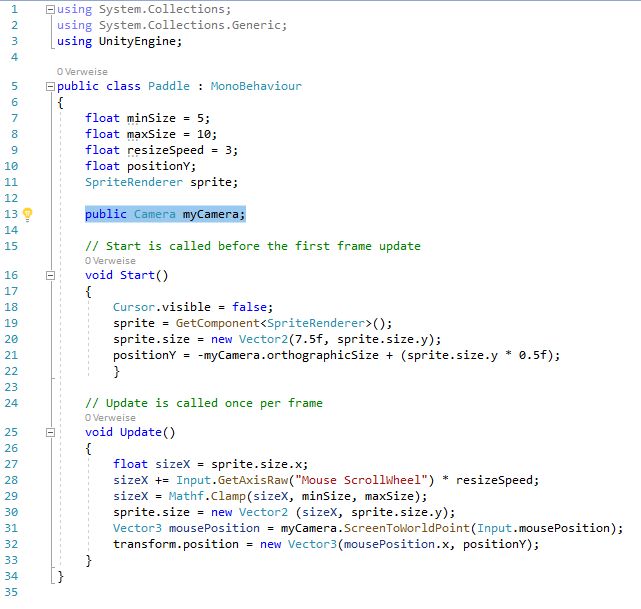The height and width of the screenshot is (609, 641).
Task: Collapse the Update method body
Action: click(51, 432)
